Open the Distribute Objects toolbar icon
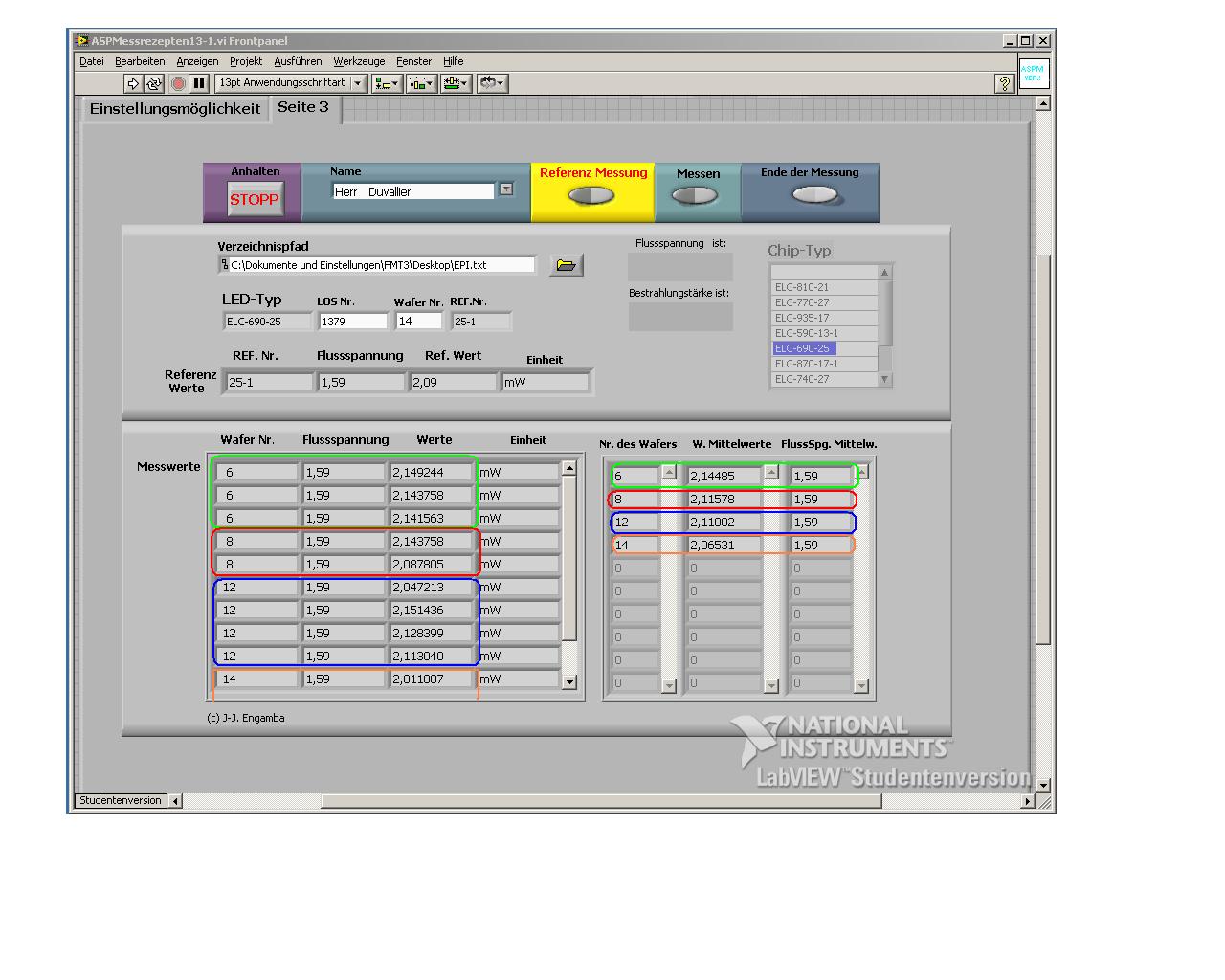The height and width of the screenshot is (980, 1225). coord(422,83)
